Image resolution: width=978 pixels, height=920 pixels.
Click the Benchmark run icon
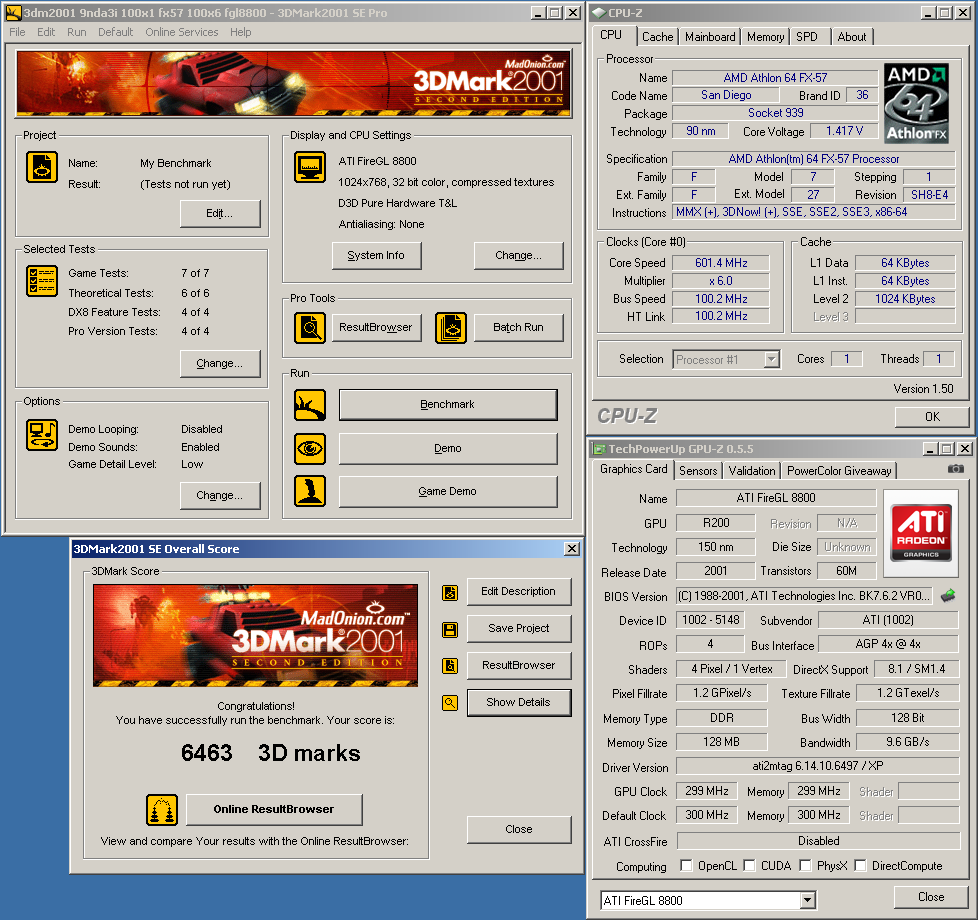pyautogui.click(x=309, y=405)
